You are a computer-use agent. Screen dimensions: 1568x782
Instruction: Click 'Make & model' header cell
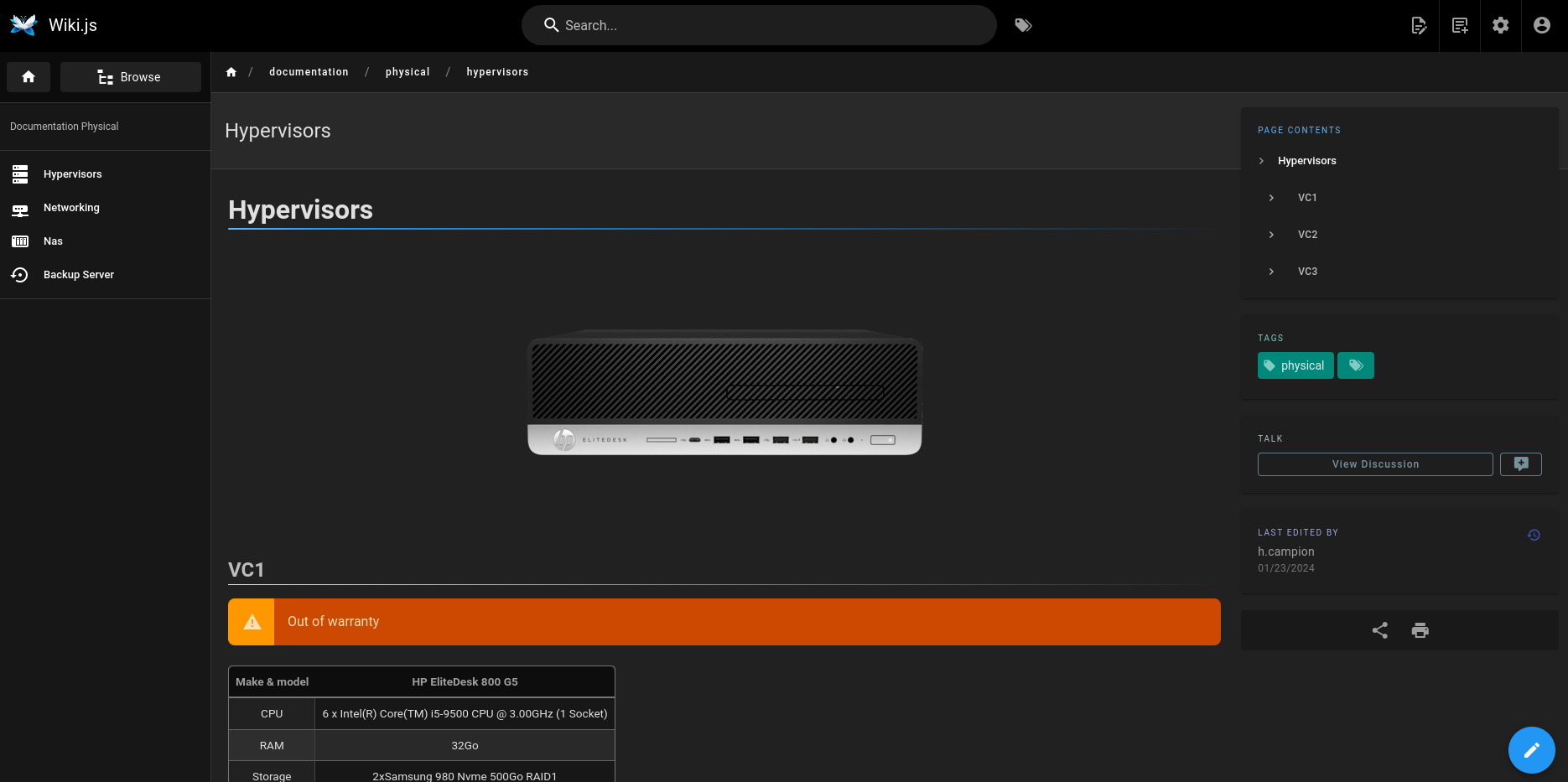(272, 682)
